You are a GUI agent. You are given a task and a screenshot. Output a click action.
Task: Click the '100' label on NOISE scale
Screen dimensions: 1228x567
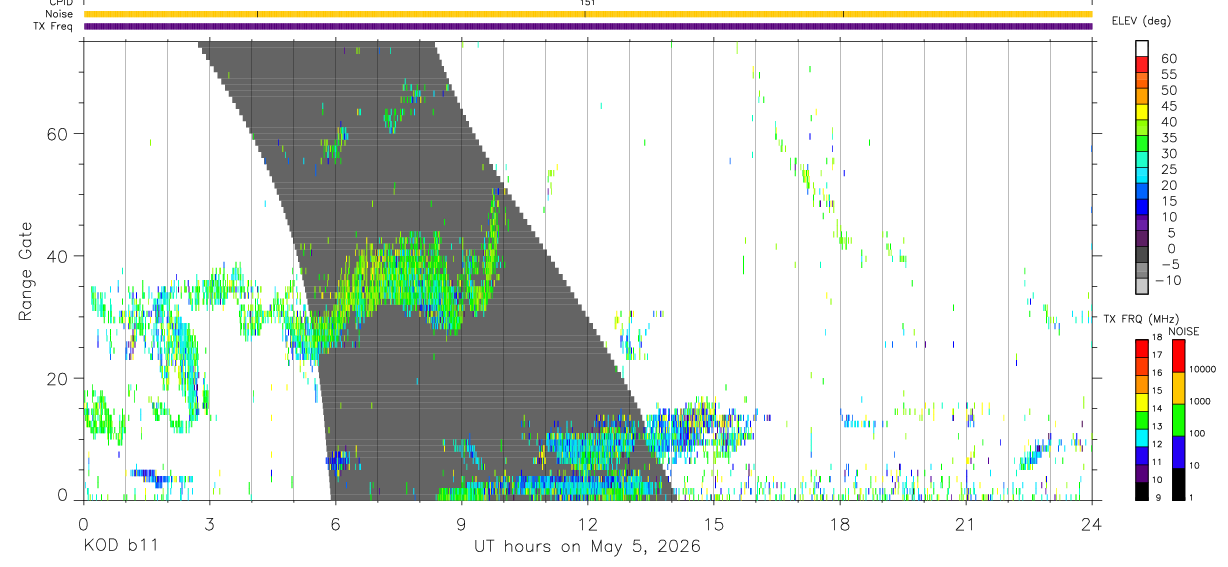click(x=1196, y=433)
